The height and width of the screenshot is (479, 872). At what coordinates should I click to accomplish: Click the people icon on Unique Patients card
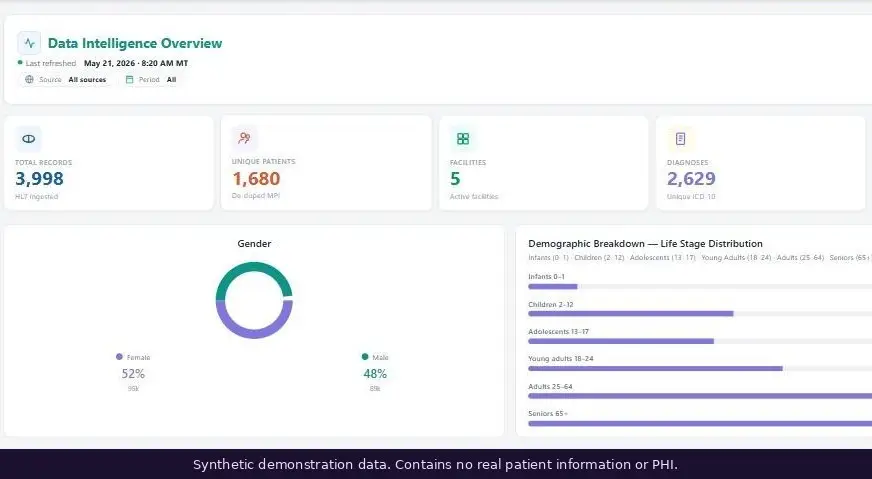tap(245, 138)
